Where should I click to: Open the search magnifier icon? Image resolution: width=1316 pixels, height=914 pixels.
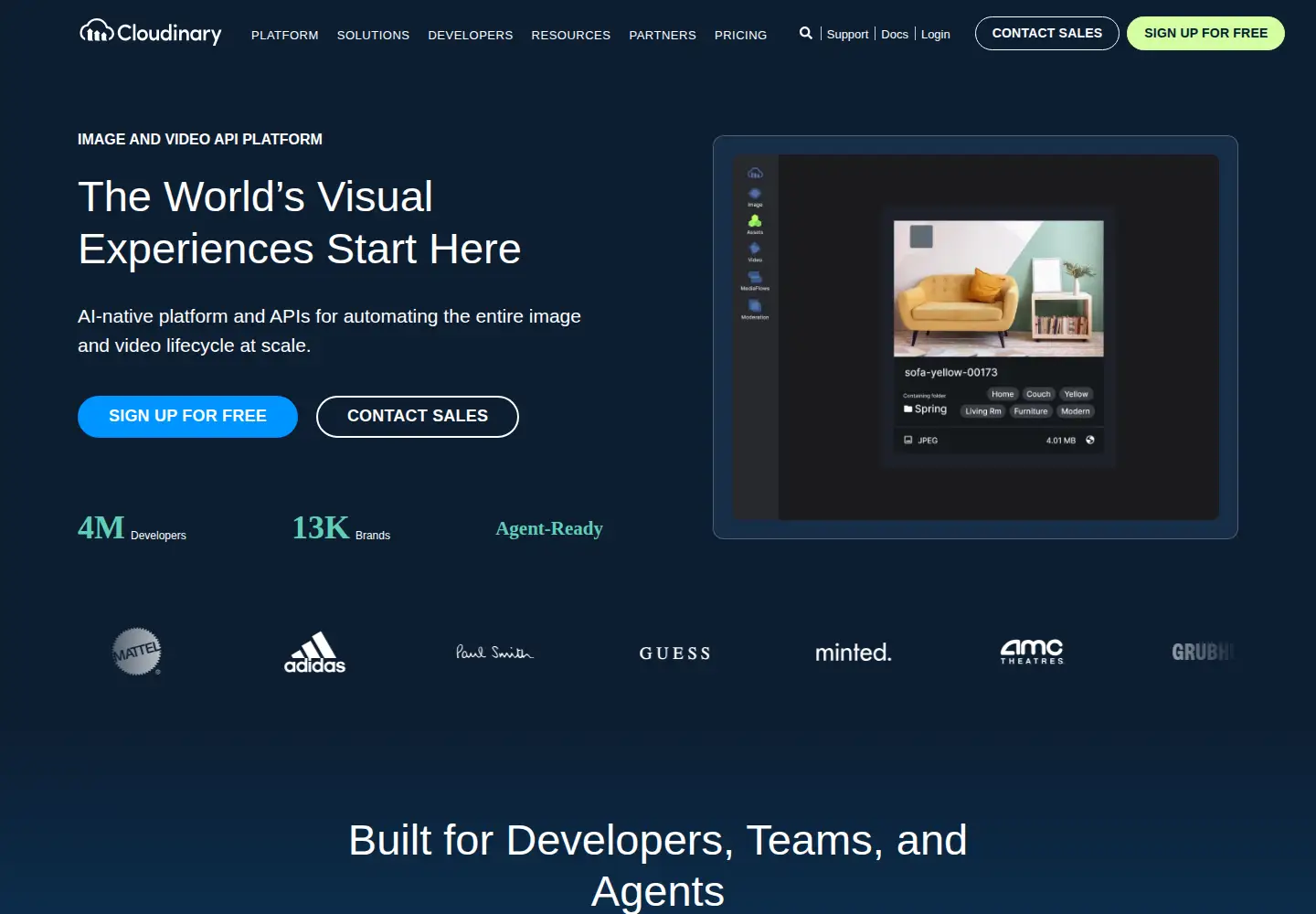[805, 33]
